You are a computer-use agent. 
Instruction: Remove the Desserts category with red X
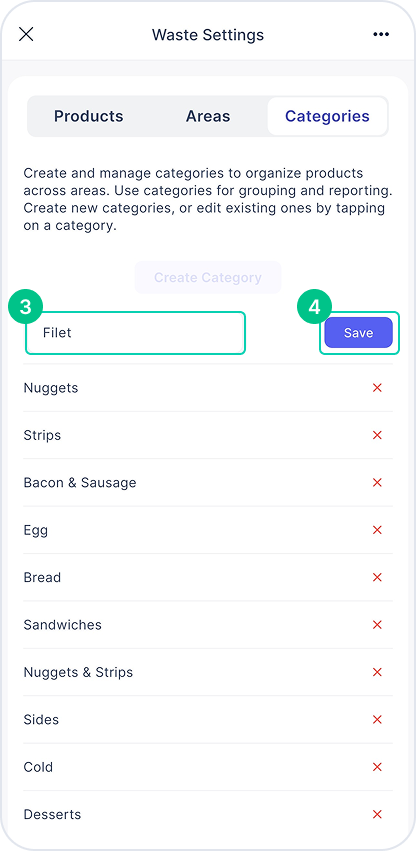(377, 814)
